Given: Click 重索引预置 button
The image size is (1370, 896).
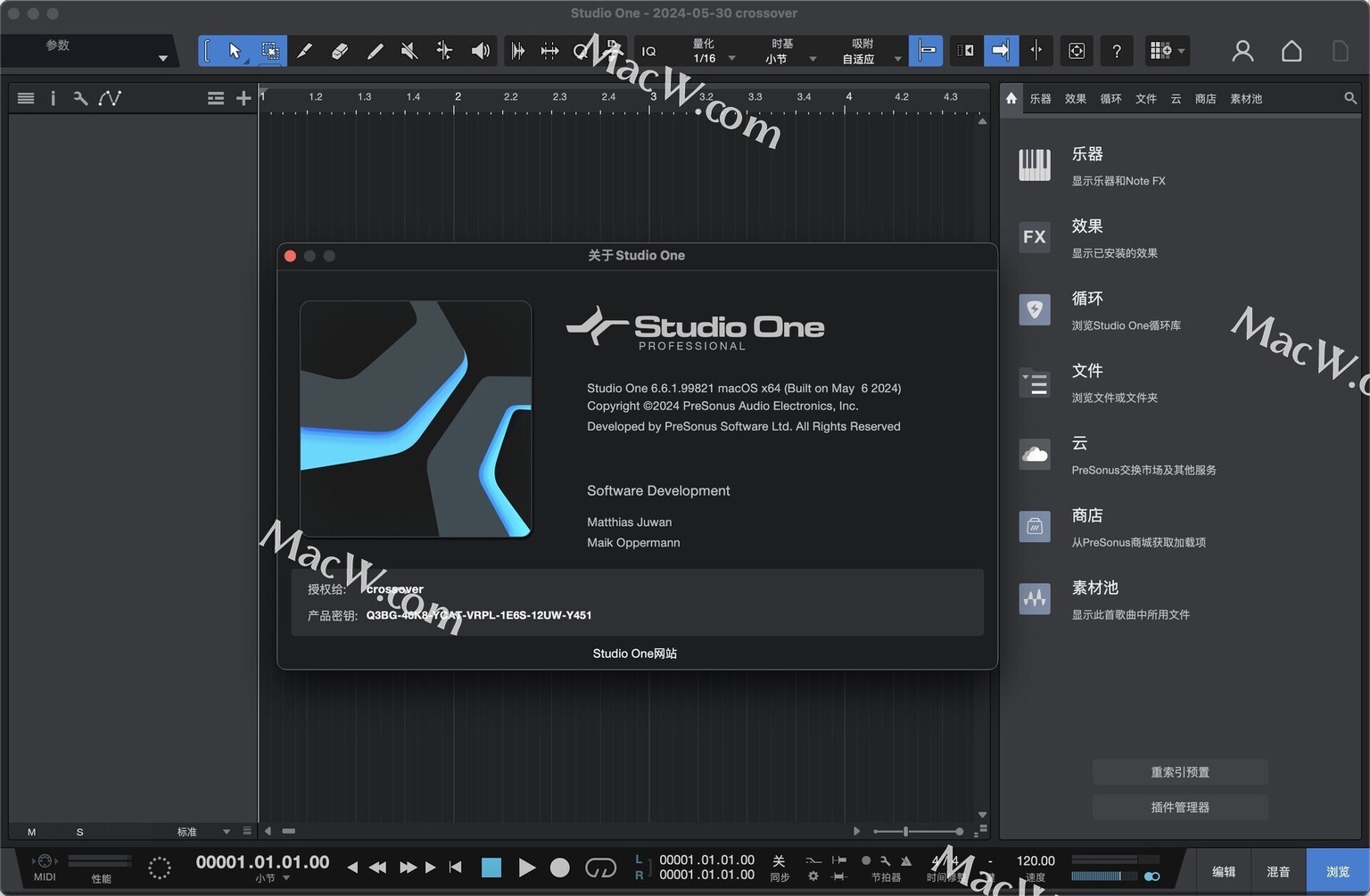Looking at the screenshot, I should tap(1180, 772).
